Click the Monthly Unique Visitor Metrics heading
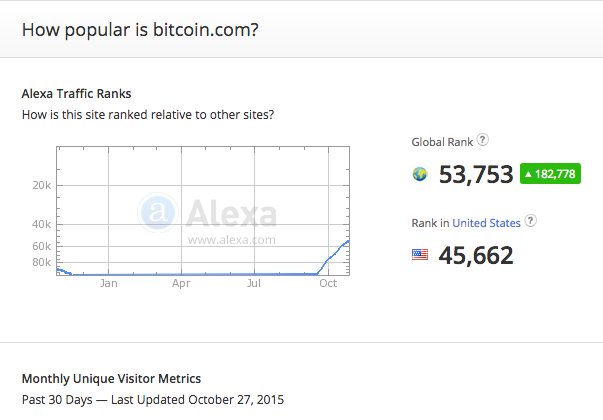Image resolution: width=603 pixels, height=420 pixels. 111,378
